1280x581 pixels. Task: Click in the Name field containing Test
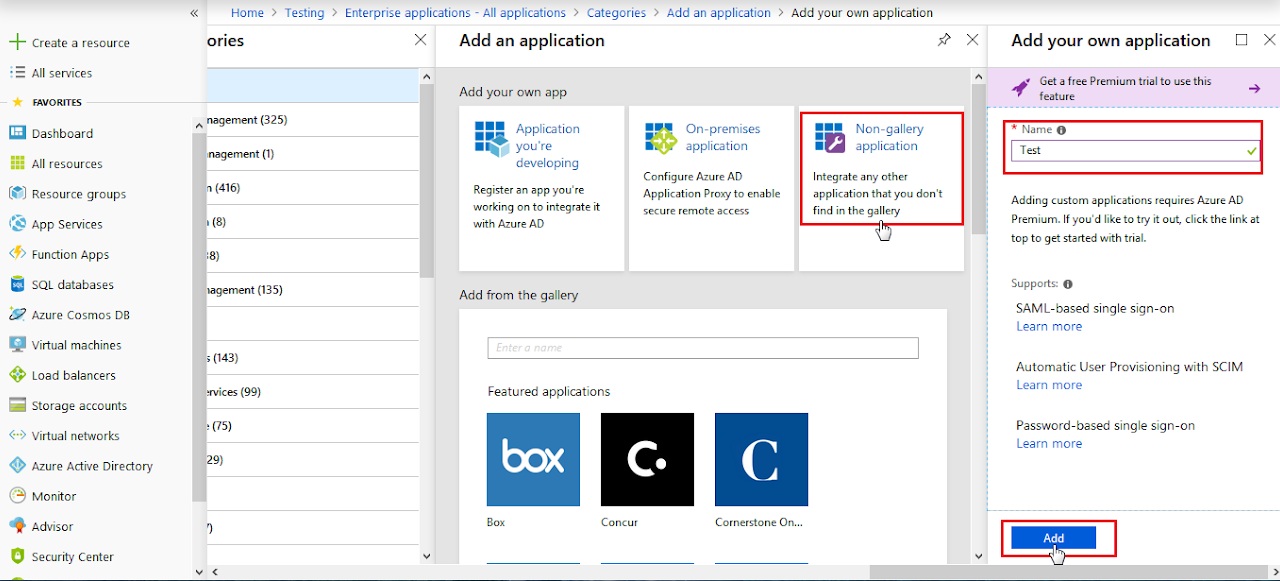click(1135, 150)
